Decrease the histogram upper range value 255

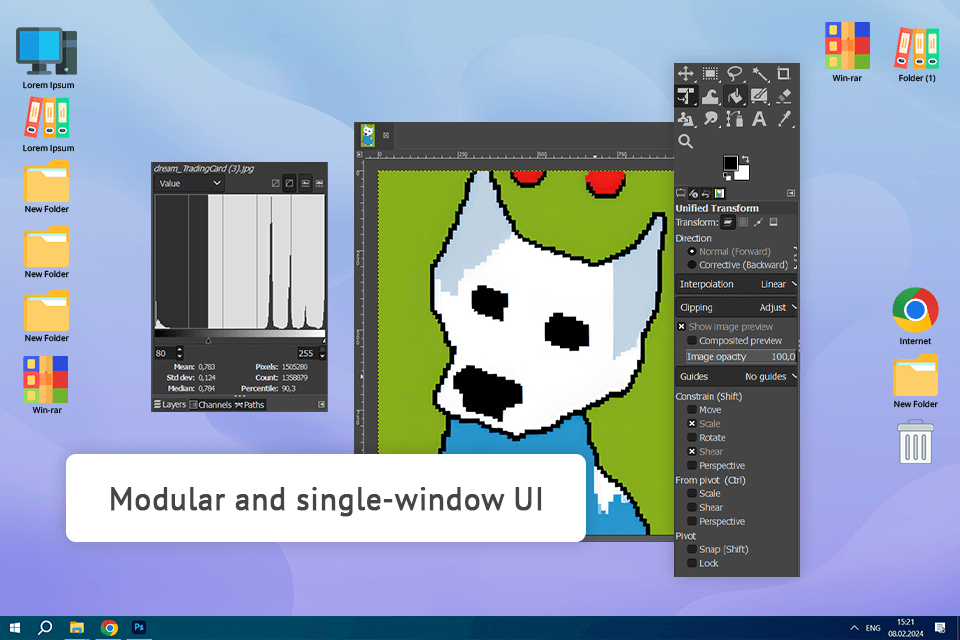coord(322,356)
